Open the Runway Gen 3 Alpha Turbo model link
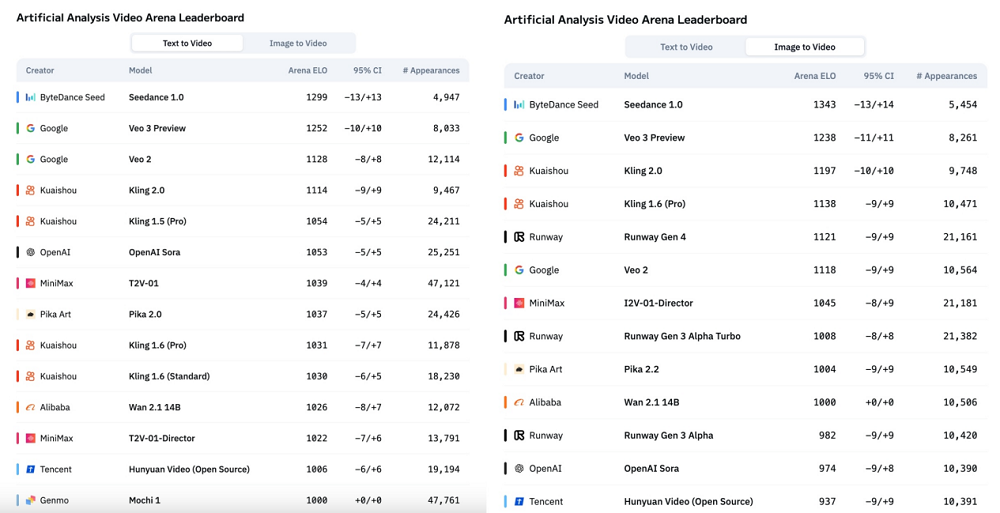 [x=682, y=336]
